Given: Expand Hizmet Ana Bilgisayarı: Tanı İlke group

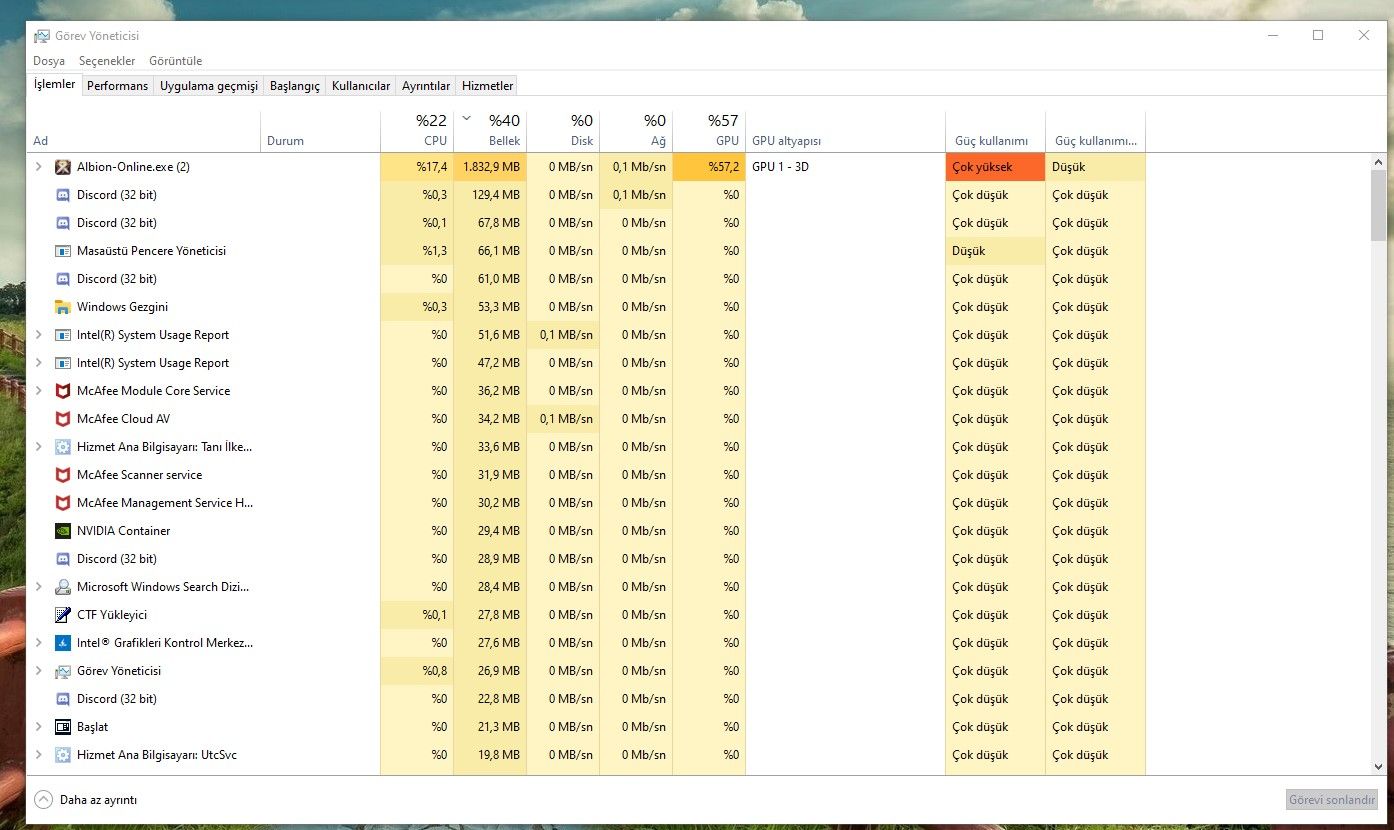Looking at the screenshot, I should point(39,447).
